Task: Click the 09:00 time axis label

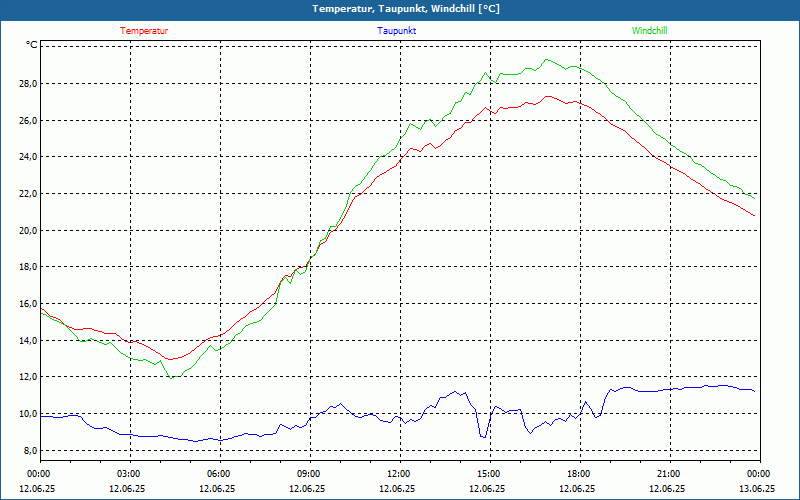Action: (308, 474)
